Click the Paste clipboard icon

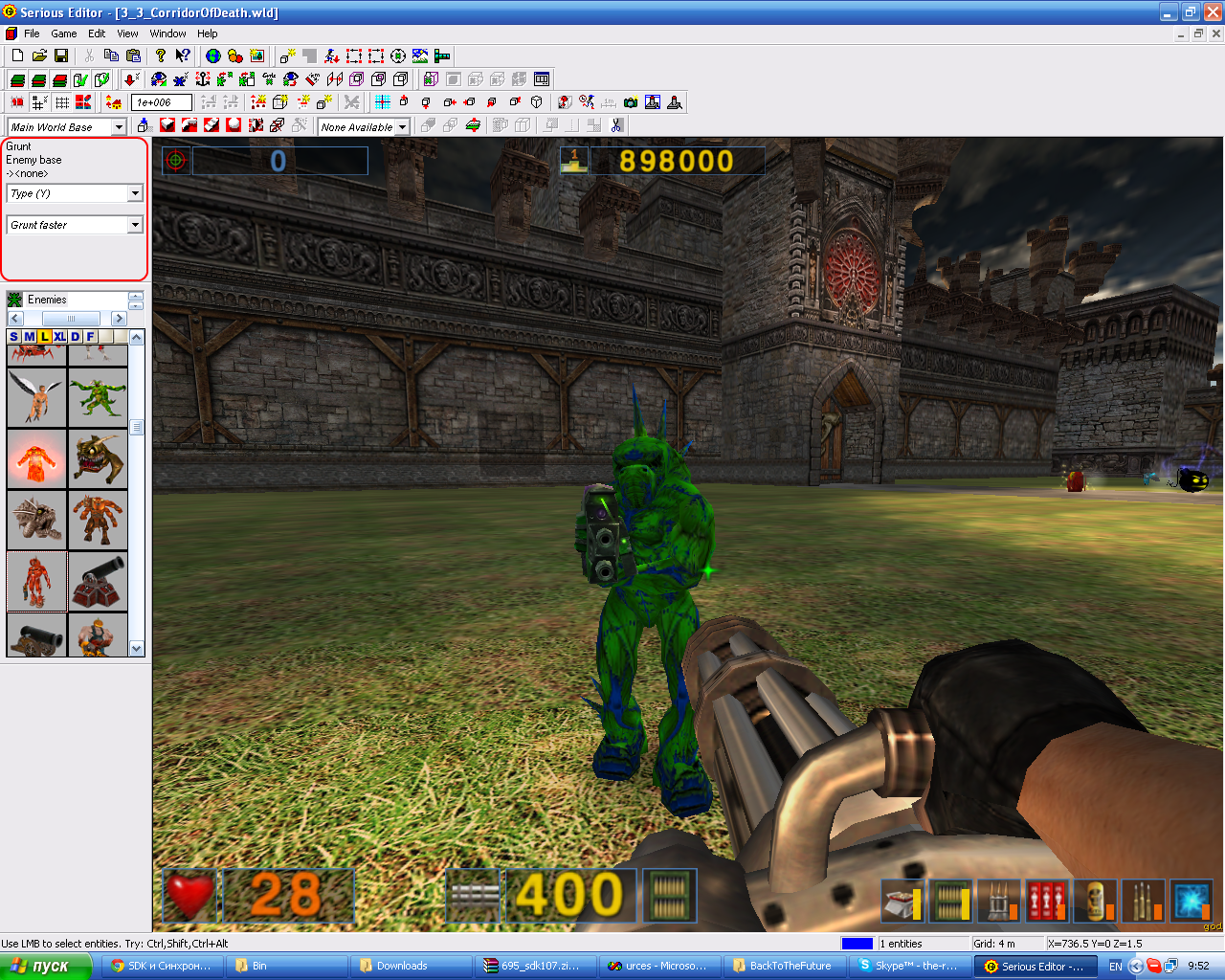coord(133,56)
